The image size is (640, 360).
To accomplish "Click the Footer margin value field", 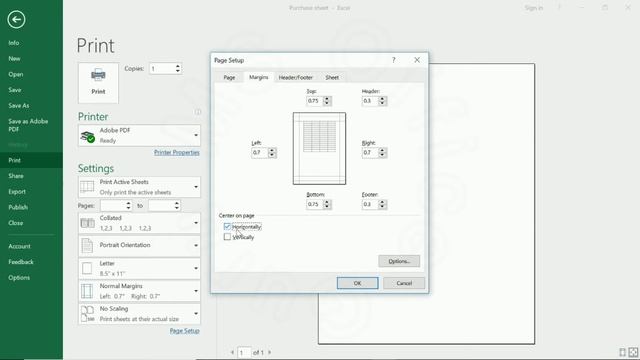I will coord(370,204).
